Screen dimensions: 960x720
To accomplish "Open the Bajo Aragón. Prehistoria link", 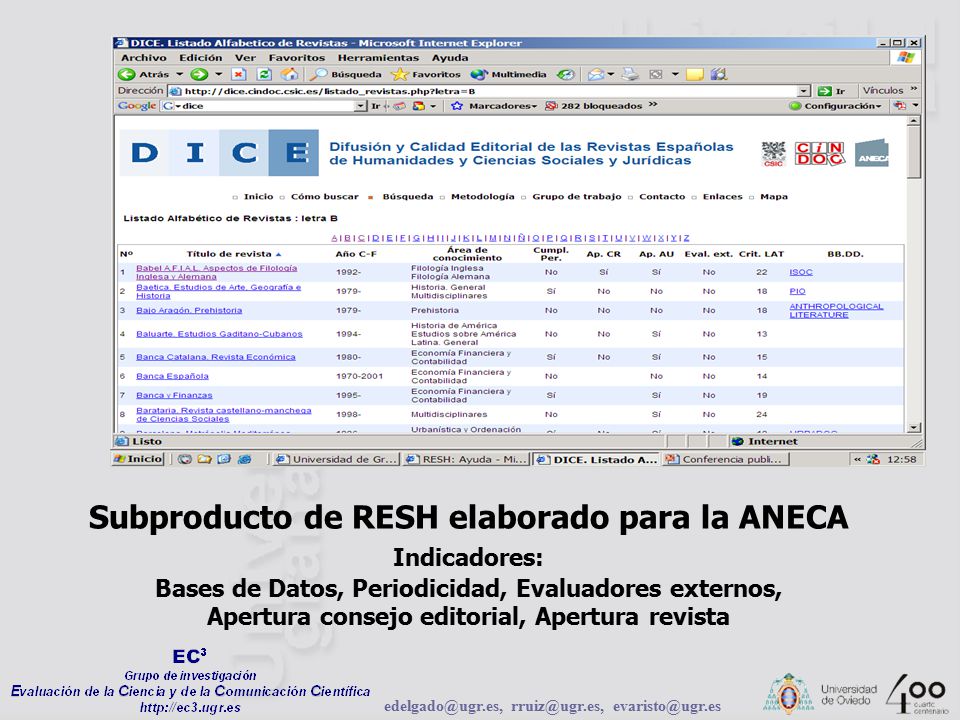I will pyautogui.click(x=189, y=310).
